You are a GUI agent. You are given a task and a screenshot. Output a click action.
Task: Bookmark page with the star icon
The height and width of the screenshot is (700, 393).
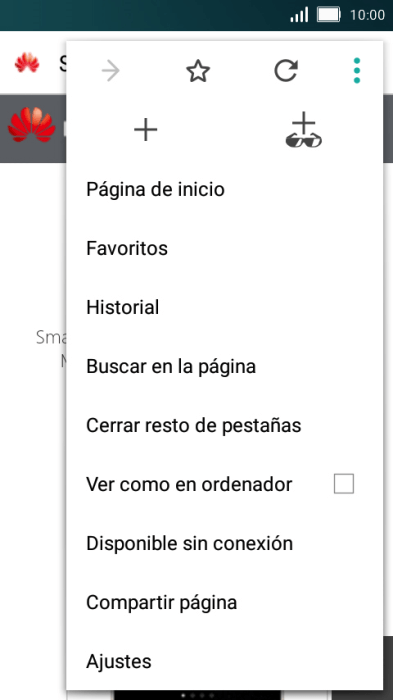(198, 71)
